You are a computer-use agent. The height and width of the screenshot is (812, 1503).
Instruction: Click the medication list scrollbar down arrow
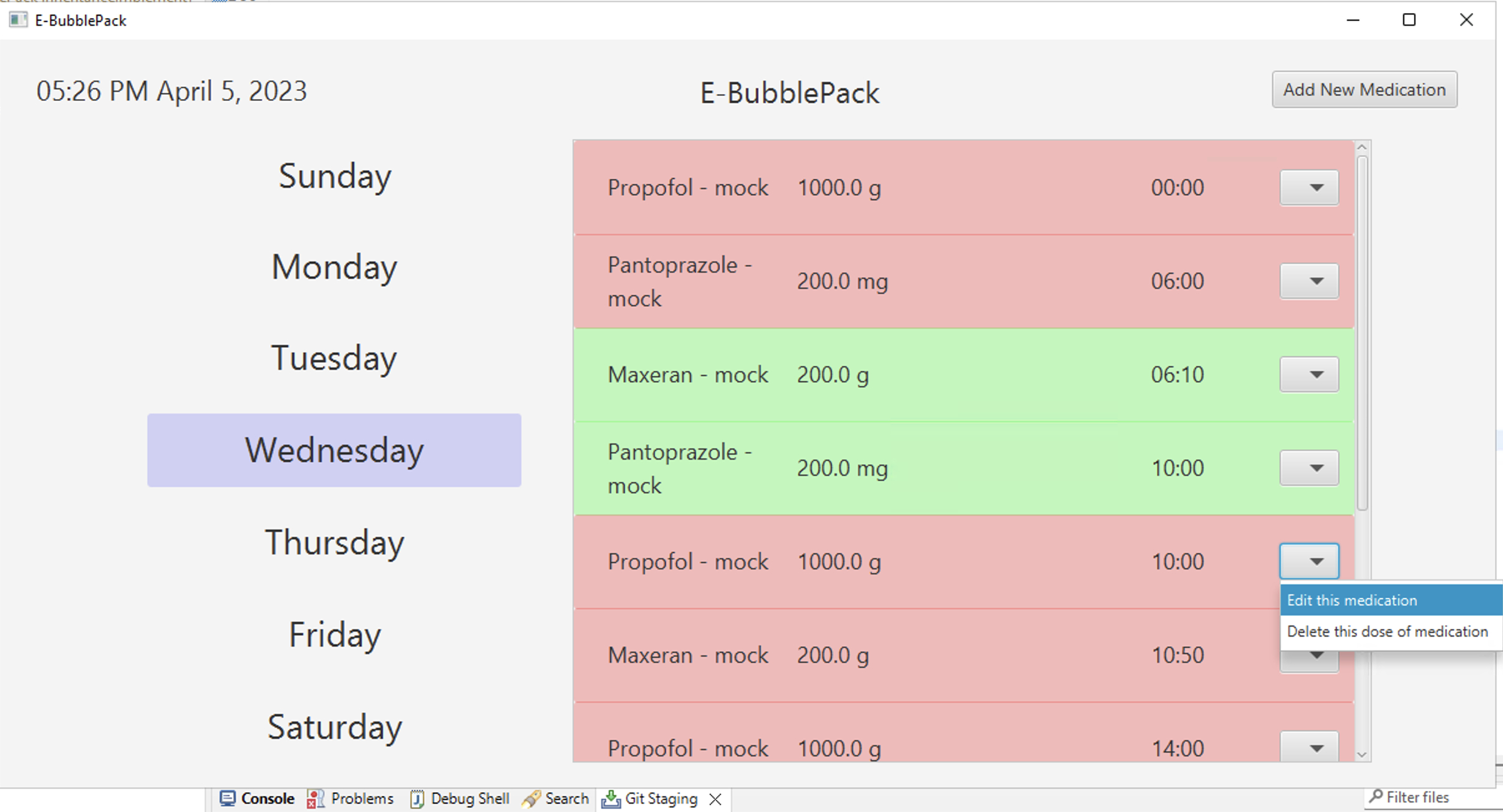coord(1361,754)
